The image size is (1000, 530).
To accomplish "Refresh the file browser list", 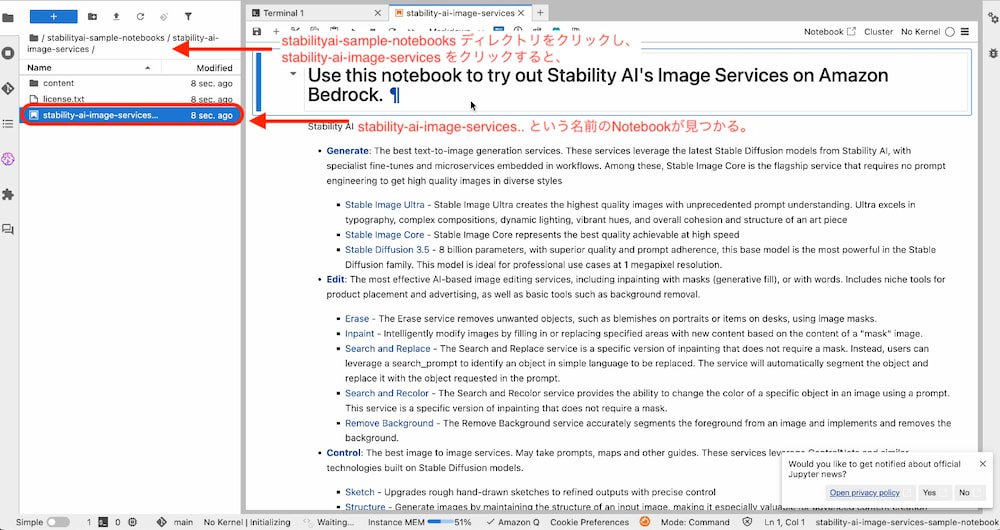I will [x=140, y=17].
